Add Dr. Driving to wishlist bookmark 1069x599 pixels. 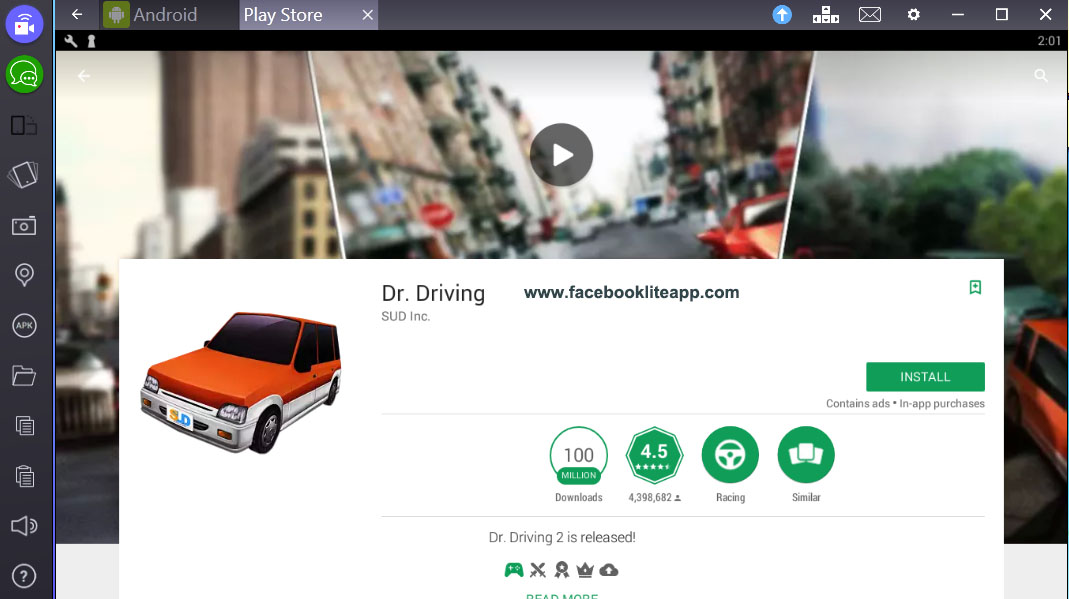click(976, 287)
